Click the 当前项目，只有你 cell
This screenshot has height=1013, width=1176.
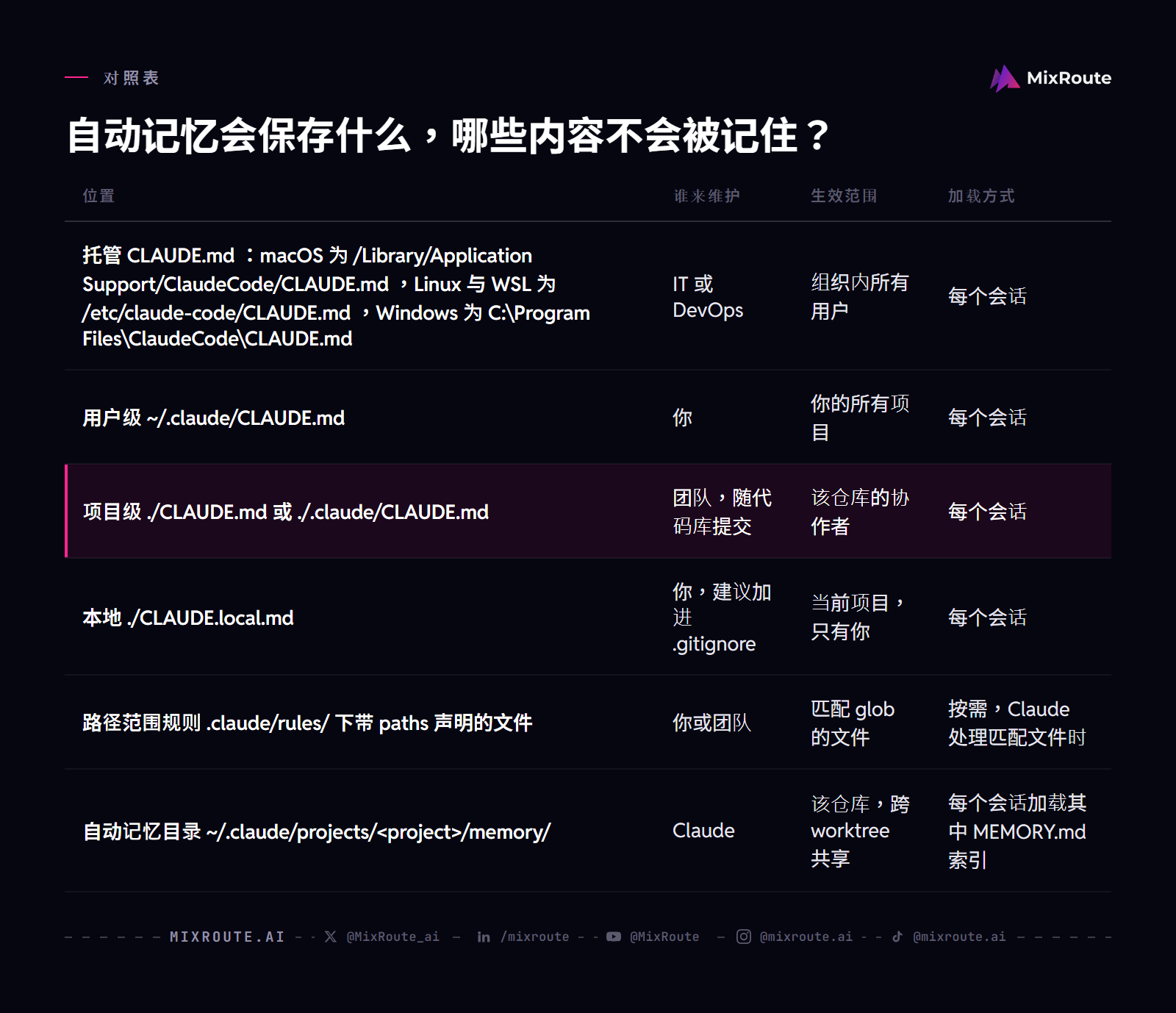click(x=858, y=618)
